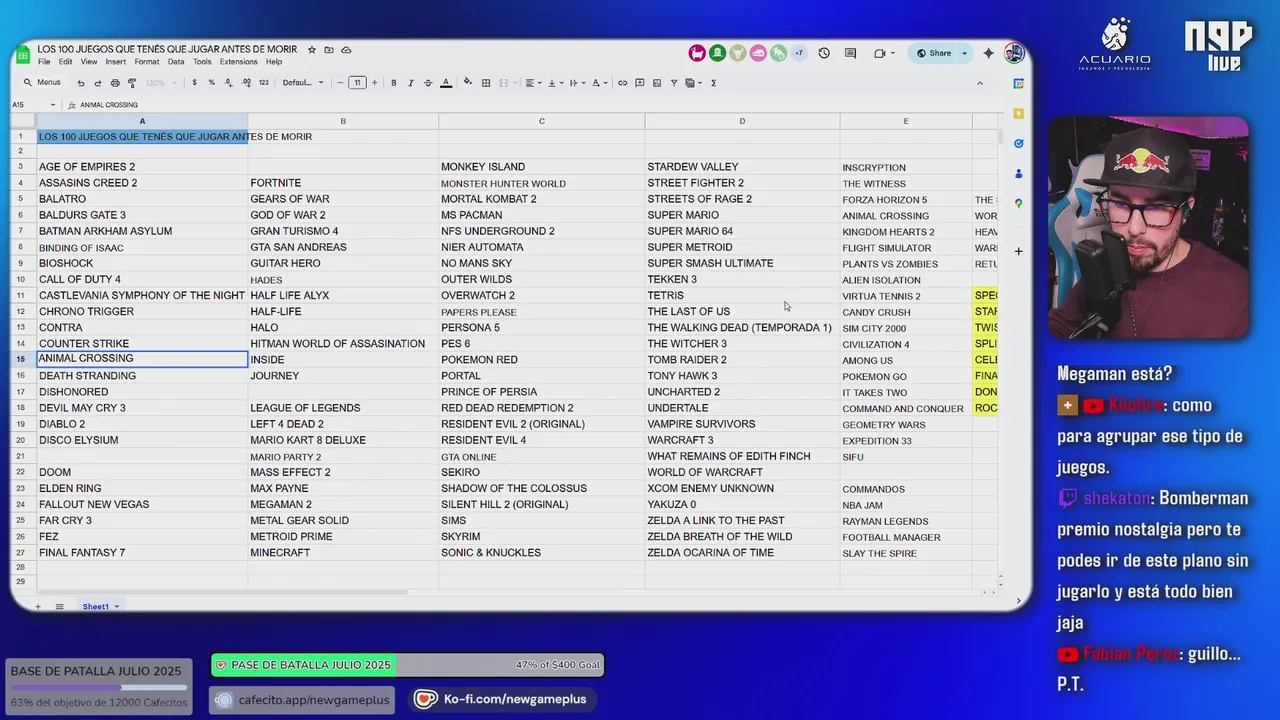This screenshot has width=1280, height=720.
Task: Open Google Keep in the side panel
Action: point(1018,114)
